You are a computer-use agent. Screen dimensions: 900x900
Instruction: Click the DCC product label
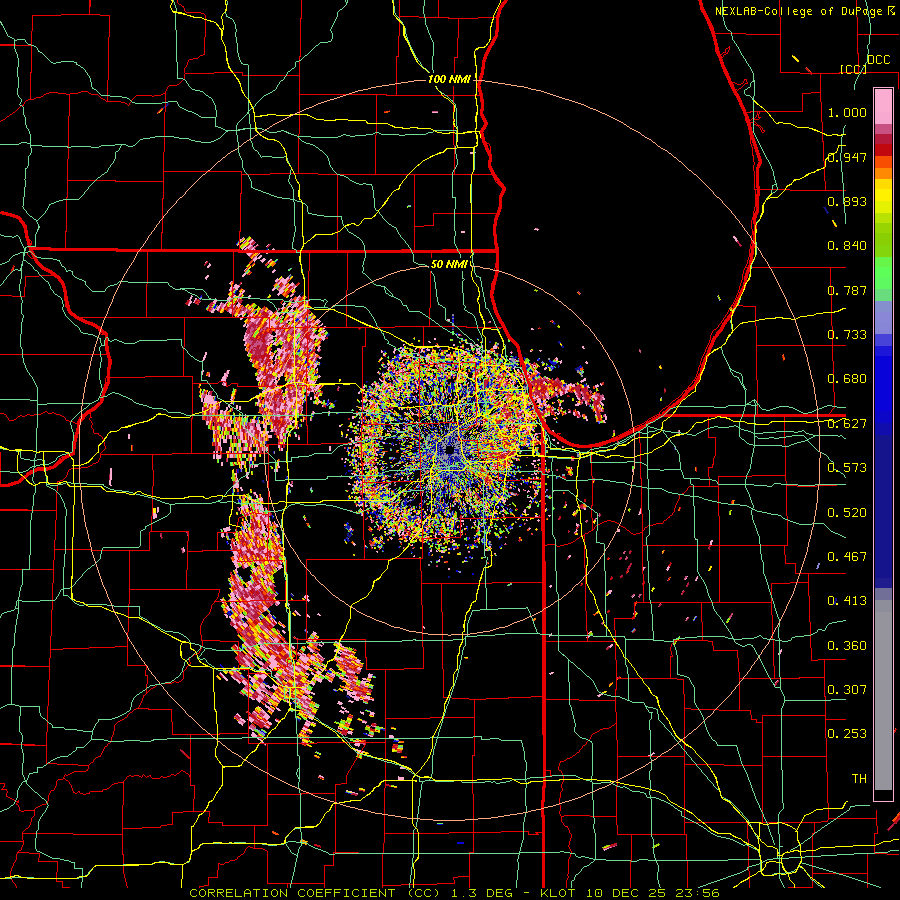coord(878,60)
